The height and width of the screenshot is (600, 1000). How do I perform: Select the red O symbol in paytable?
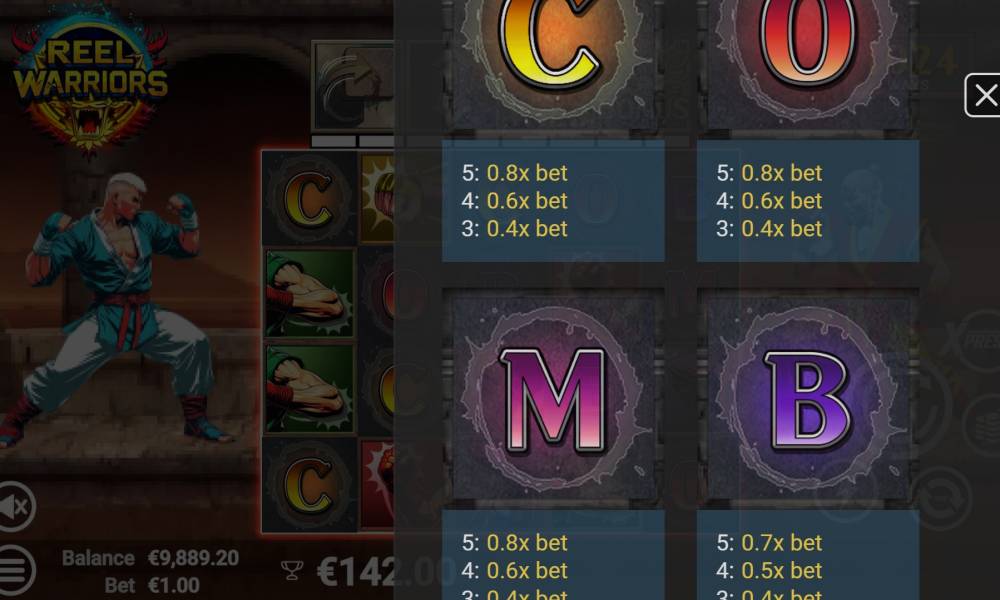coord(808,64)
